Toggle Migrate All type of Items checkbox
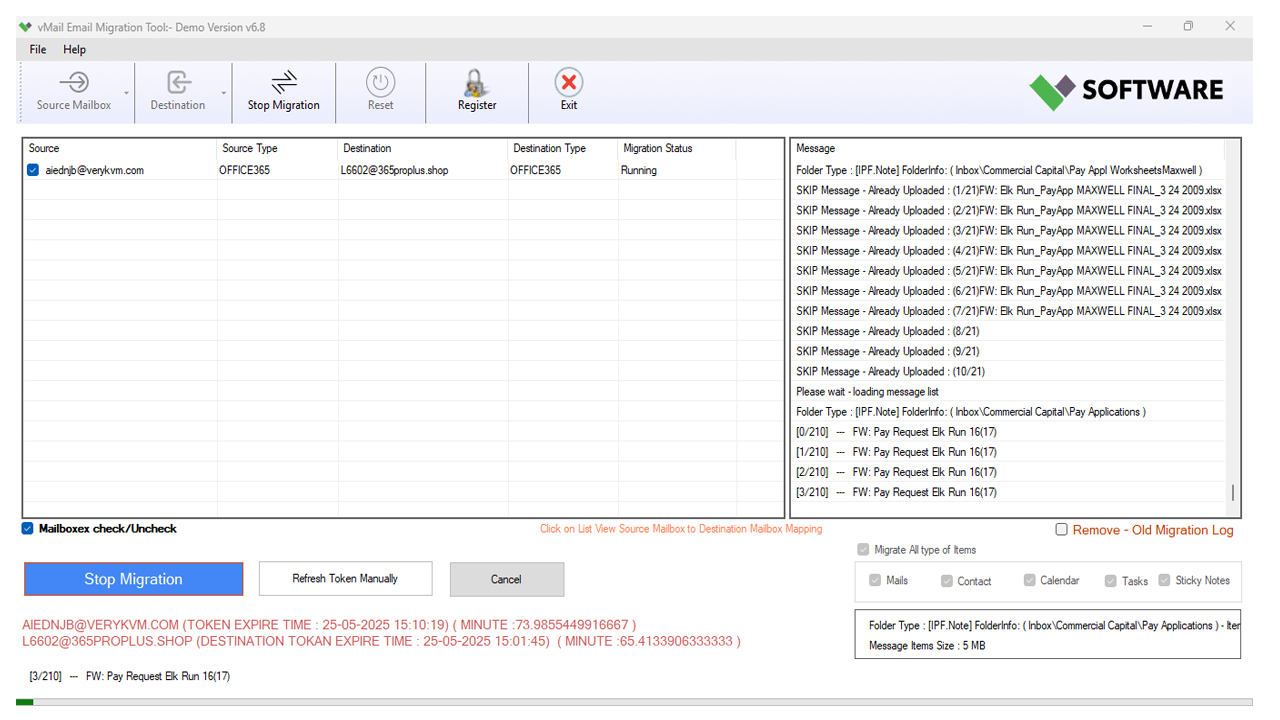This screenshot has width=1280, height=720. 863,549
